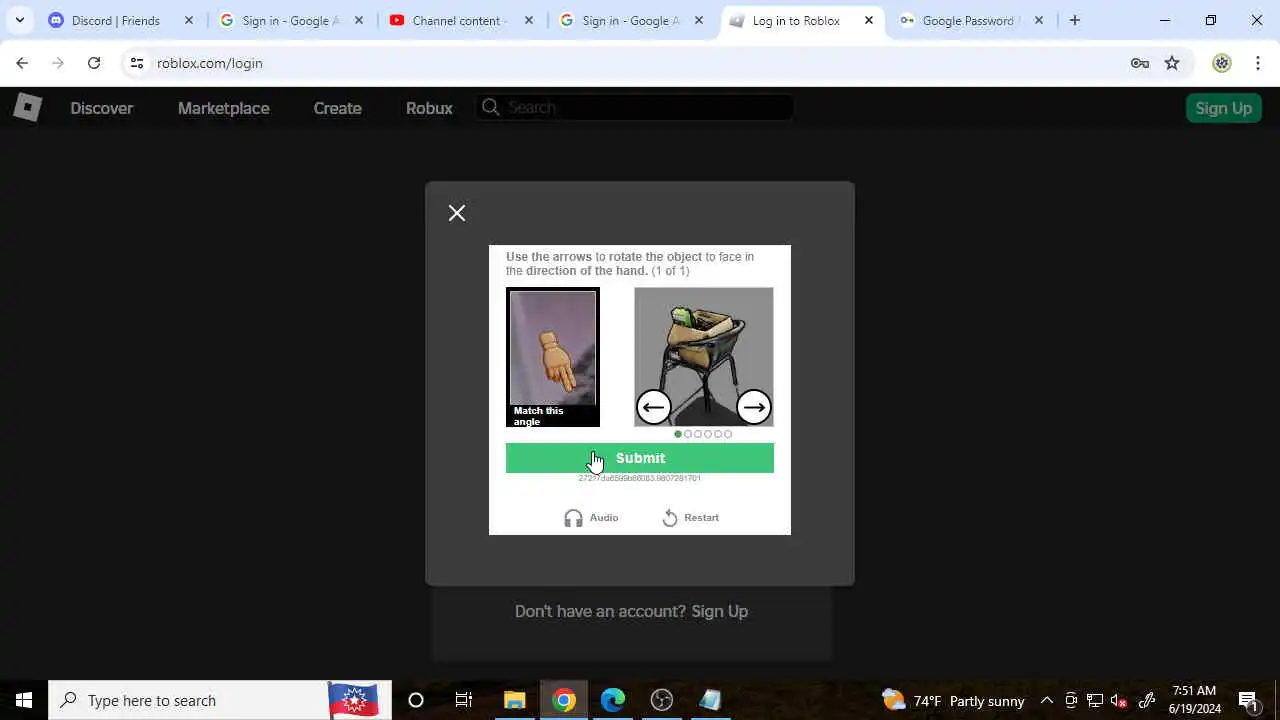Open the Robux page
This screenshot has height=720, width=1280.
(429, 108)
